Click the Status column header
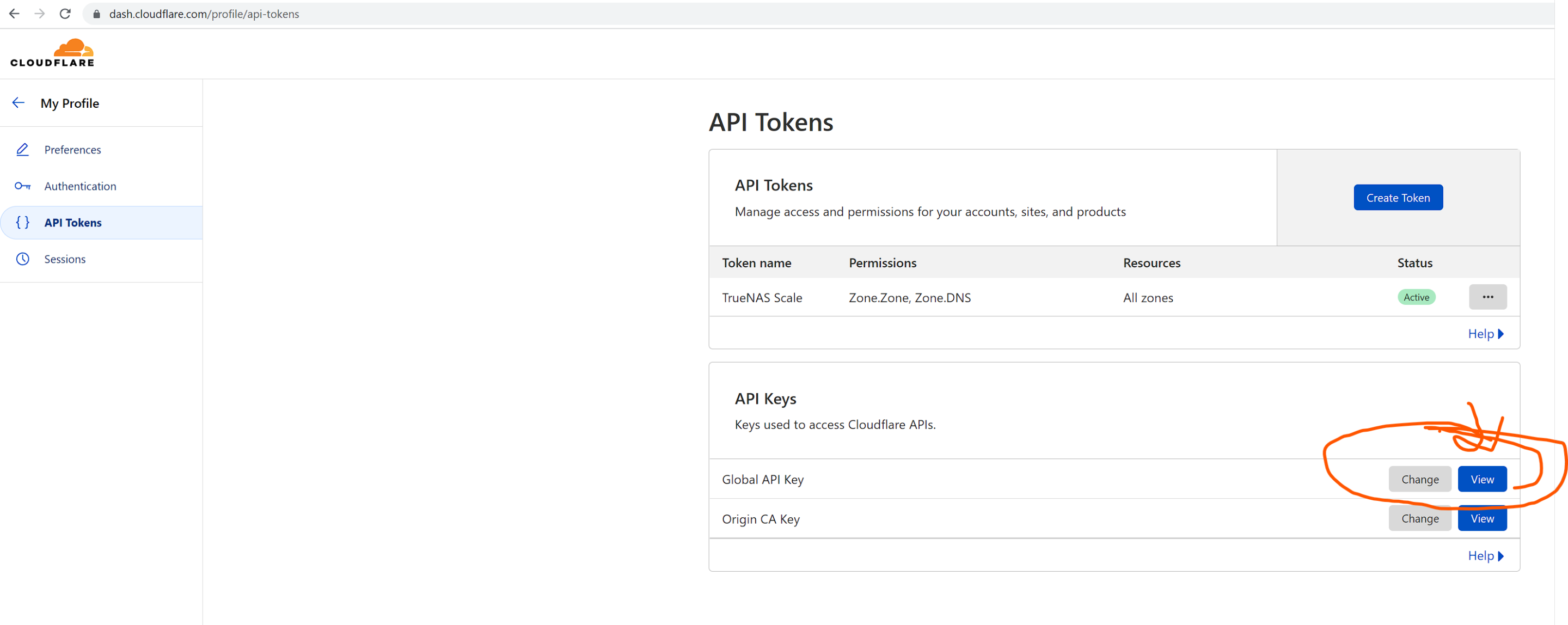 [1414, 263]
